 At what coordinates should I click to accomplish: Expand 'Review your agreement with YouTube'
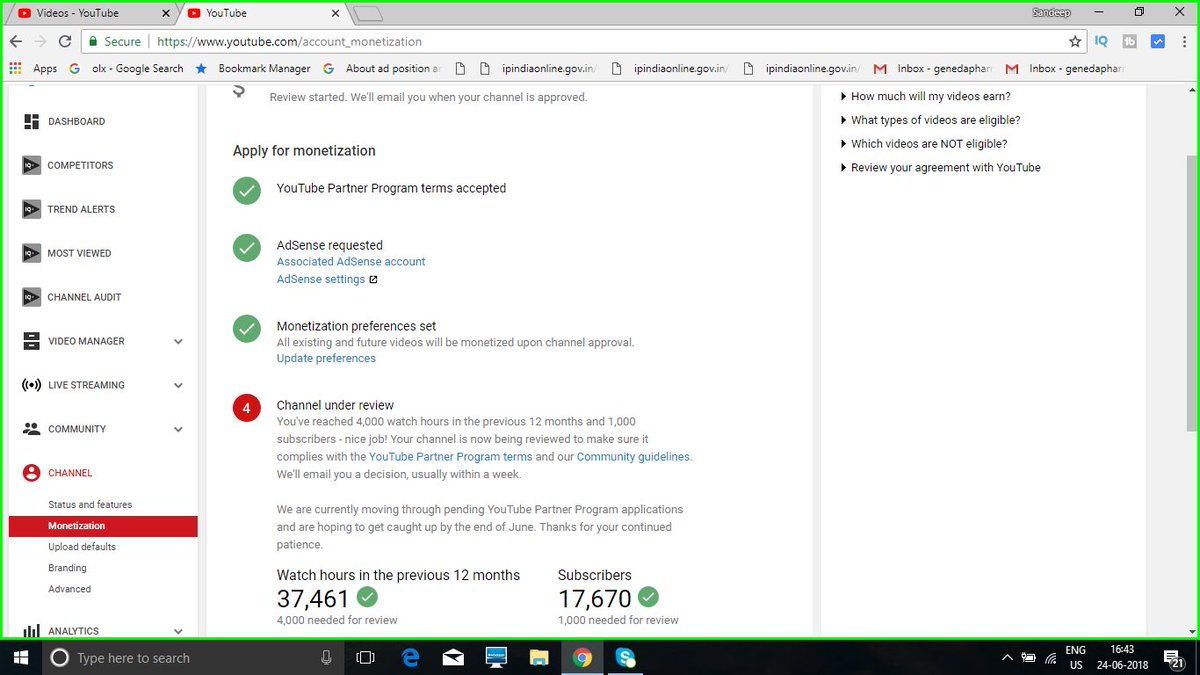[x=941, y=168]
